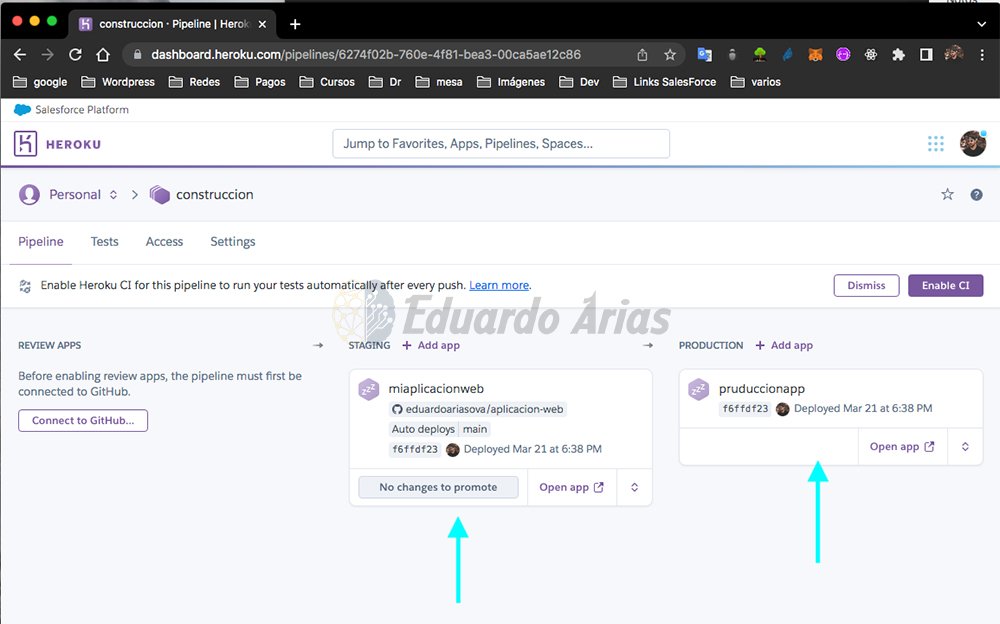This screenshot has width=1000, height=624.
Task: Add app to the Staging stage
Action: (x=431, y=345)
